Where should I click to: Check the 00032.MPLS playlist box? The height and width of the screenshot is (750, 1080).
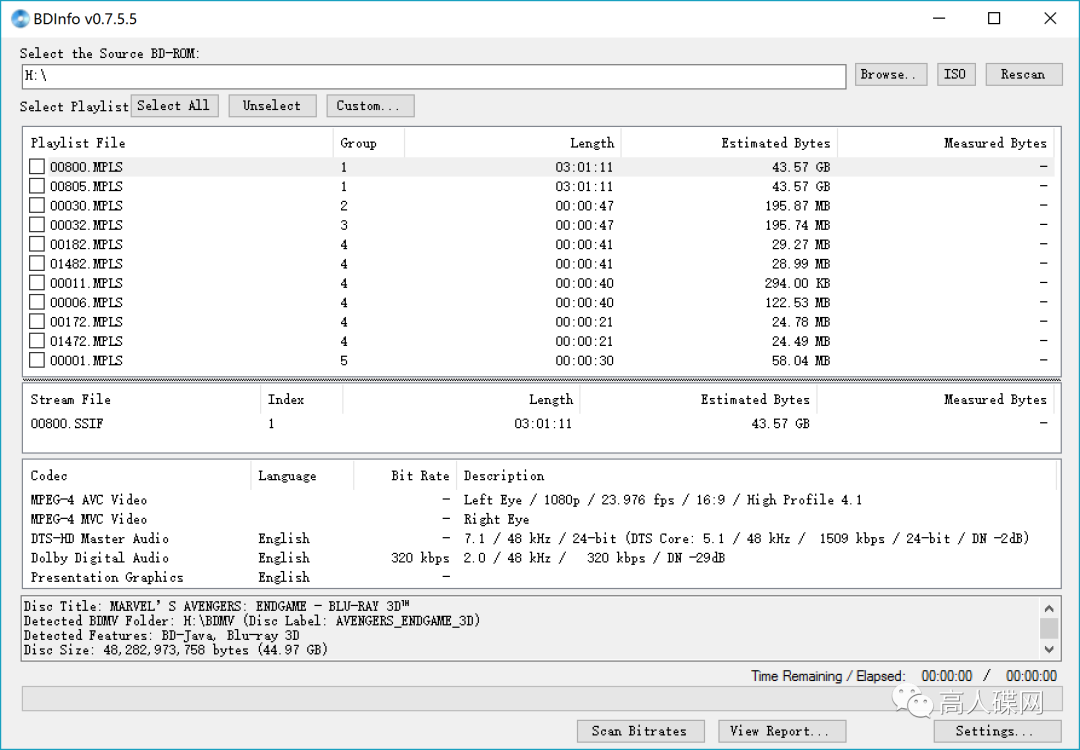pos(37,225)
